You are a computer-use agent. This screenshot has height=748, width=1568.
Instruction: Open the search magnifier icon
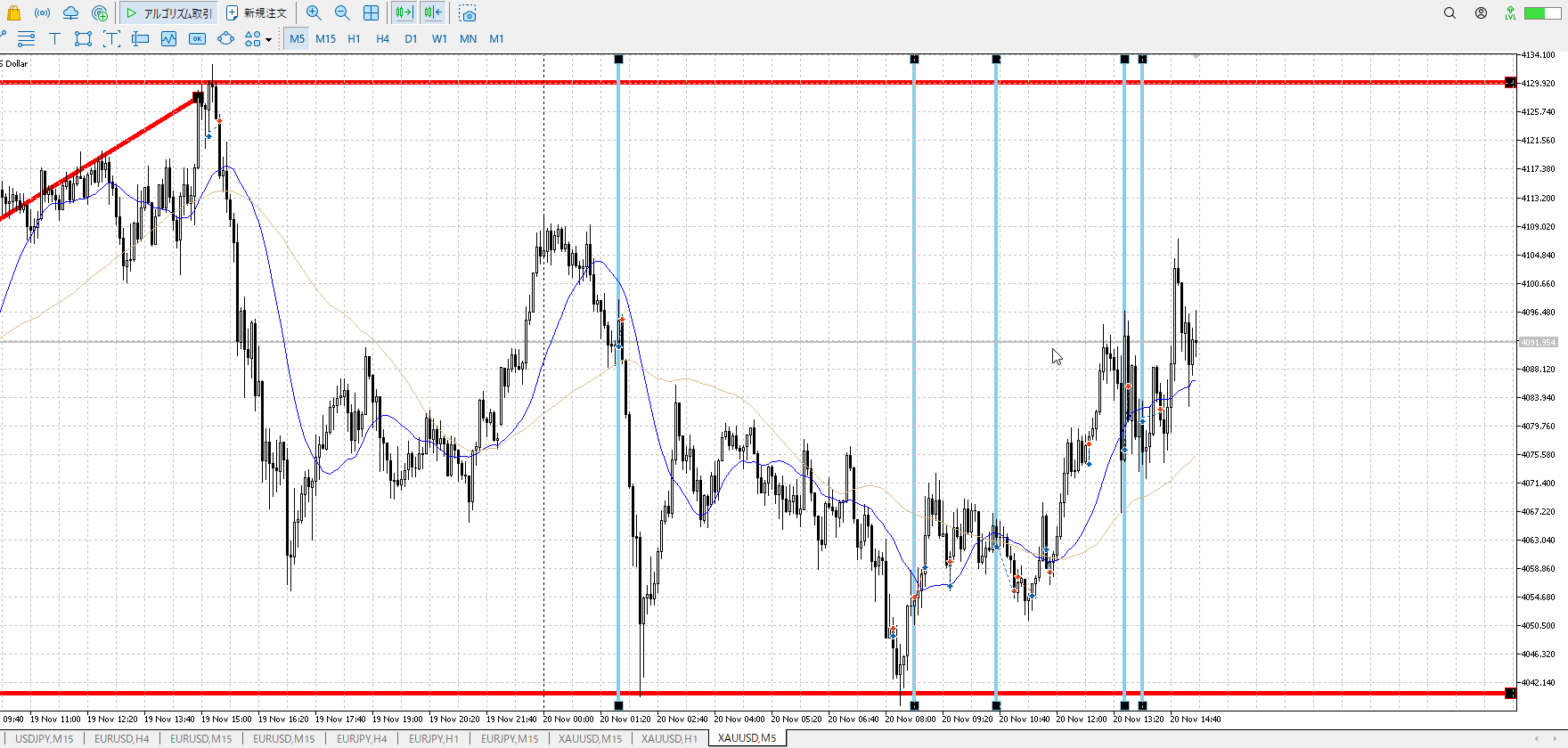[x=1450, y=12]
